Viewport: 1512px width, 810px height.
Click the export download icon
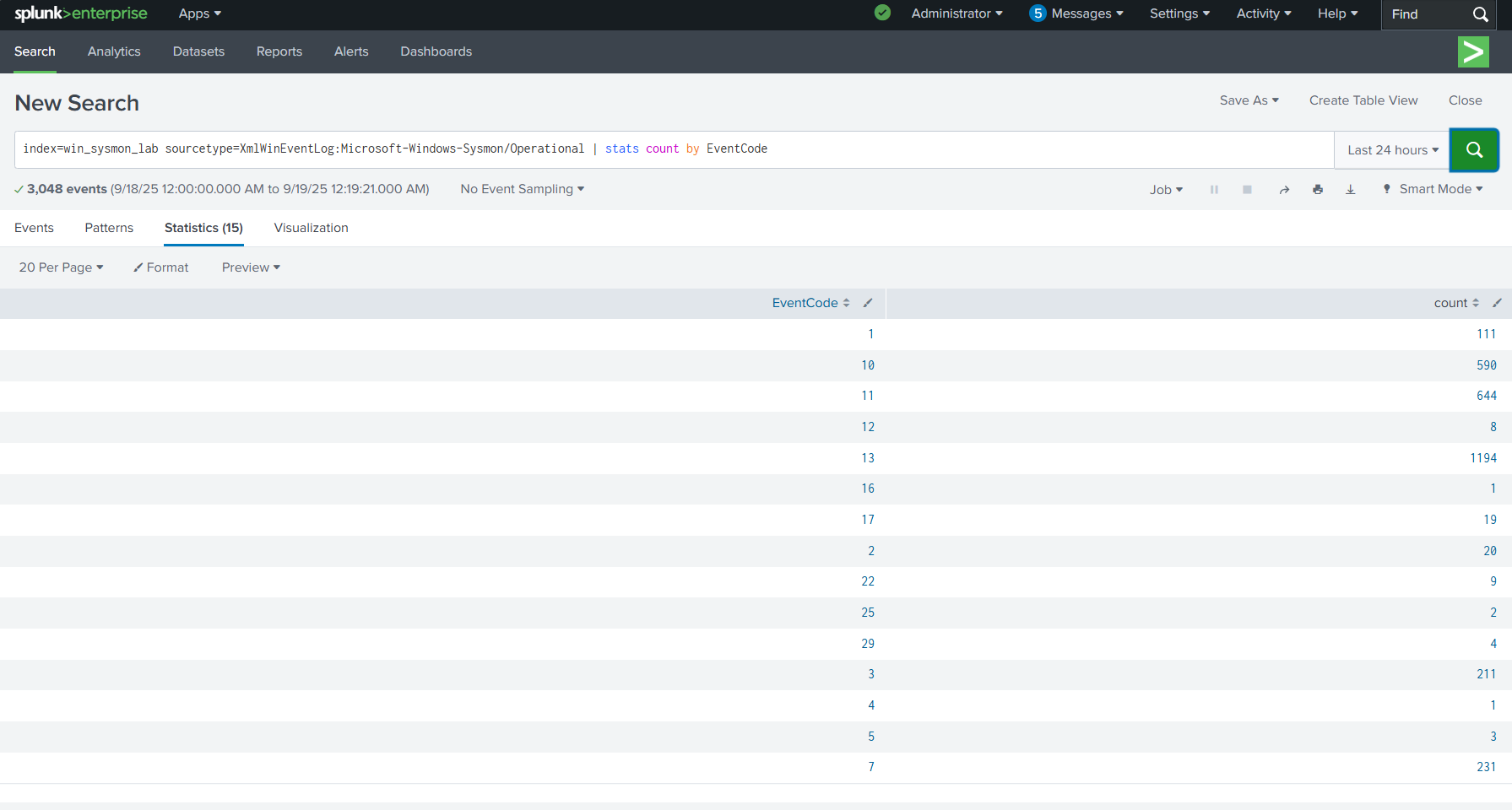click(1351, 190)
